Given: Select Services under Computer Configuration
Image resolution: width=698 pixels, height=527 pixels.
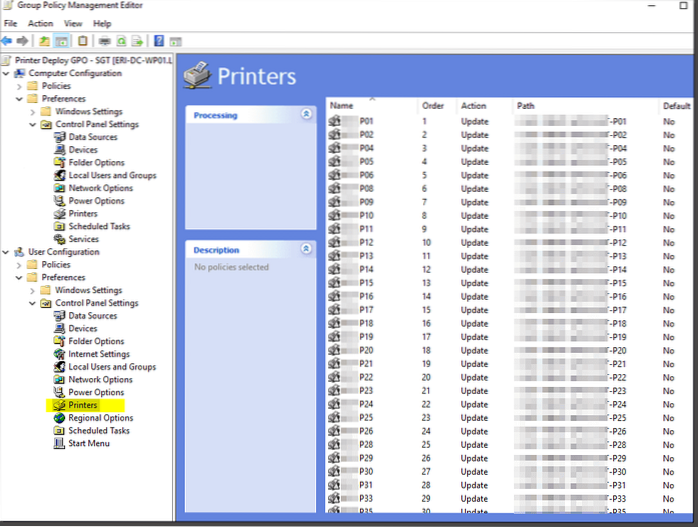Looking at the screenshot, I should pos(83,239).
